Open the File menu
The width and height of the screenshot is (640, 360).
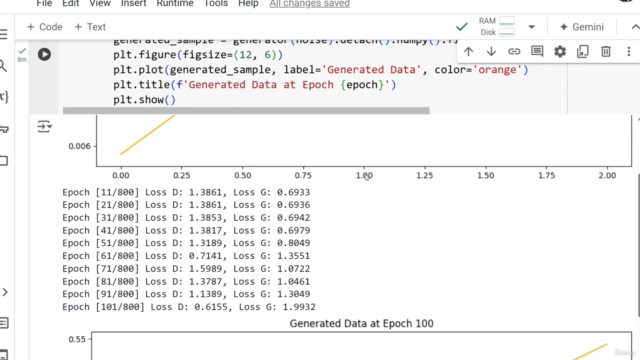tap(44, 4)
